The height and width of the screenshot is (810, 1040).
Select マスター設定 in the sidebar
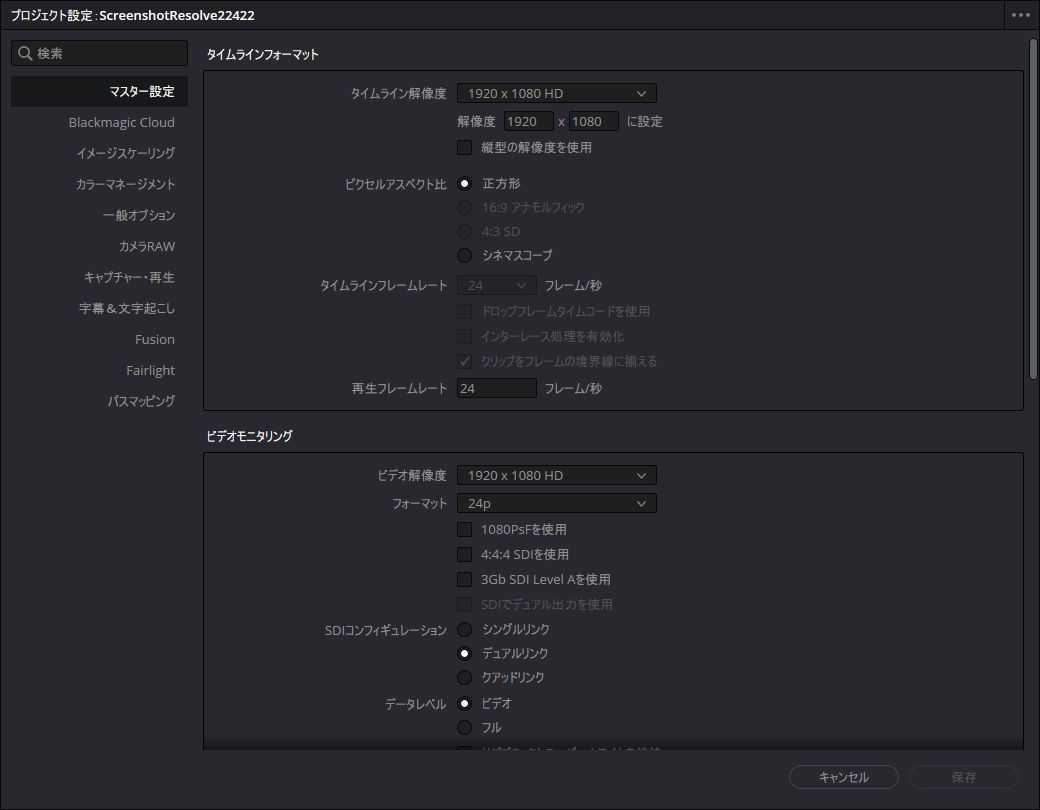pos(99,92)
